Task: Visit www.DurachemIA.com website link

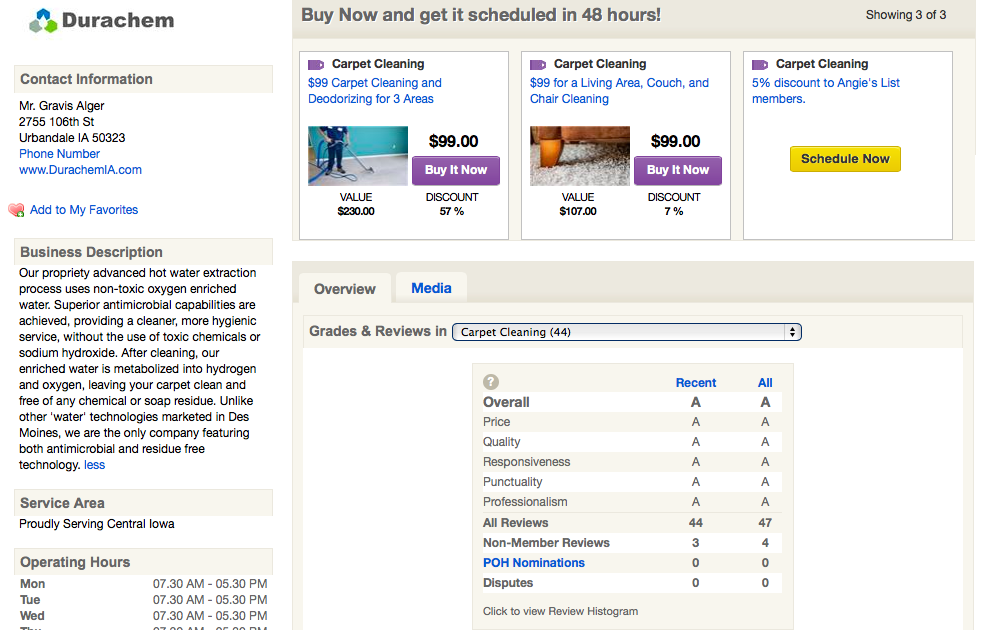Action: 80,170
